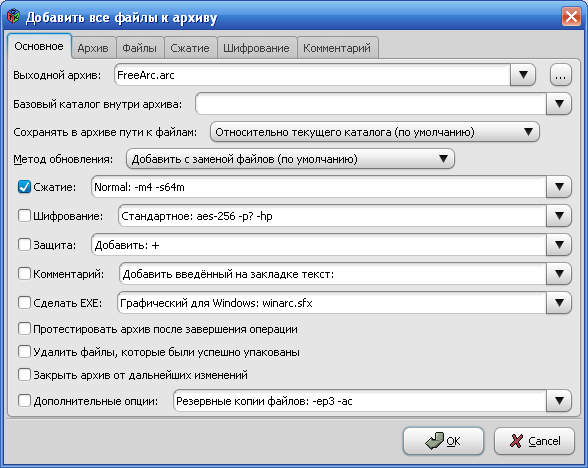The height and width of the screenshot is (468, 588).
Task: Enable testing archive after operation completes
Action: click(24, 329)
